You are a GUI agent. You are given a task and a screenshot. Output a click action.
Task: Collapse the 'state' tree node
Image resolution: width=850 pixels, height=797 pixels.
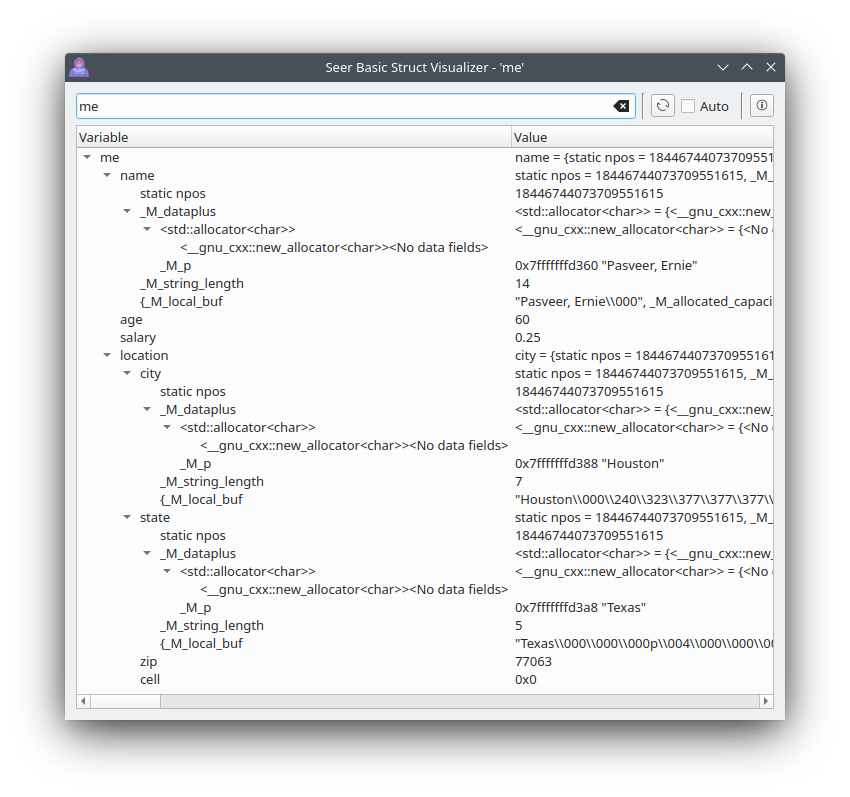click(127, 517)
